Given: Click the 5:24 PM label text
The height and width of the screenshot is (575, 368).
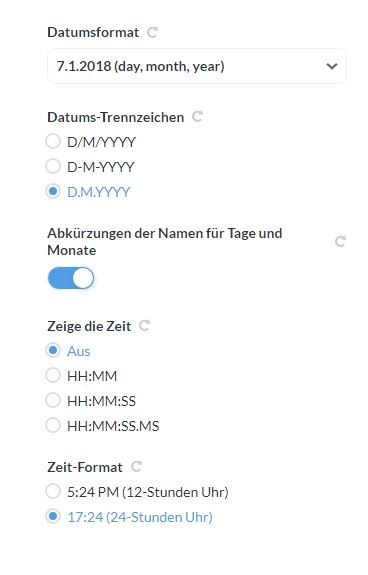Looking at the screenshot, I should [x=93, y=492].
